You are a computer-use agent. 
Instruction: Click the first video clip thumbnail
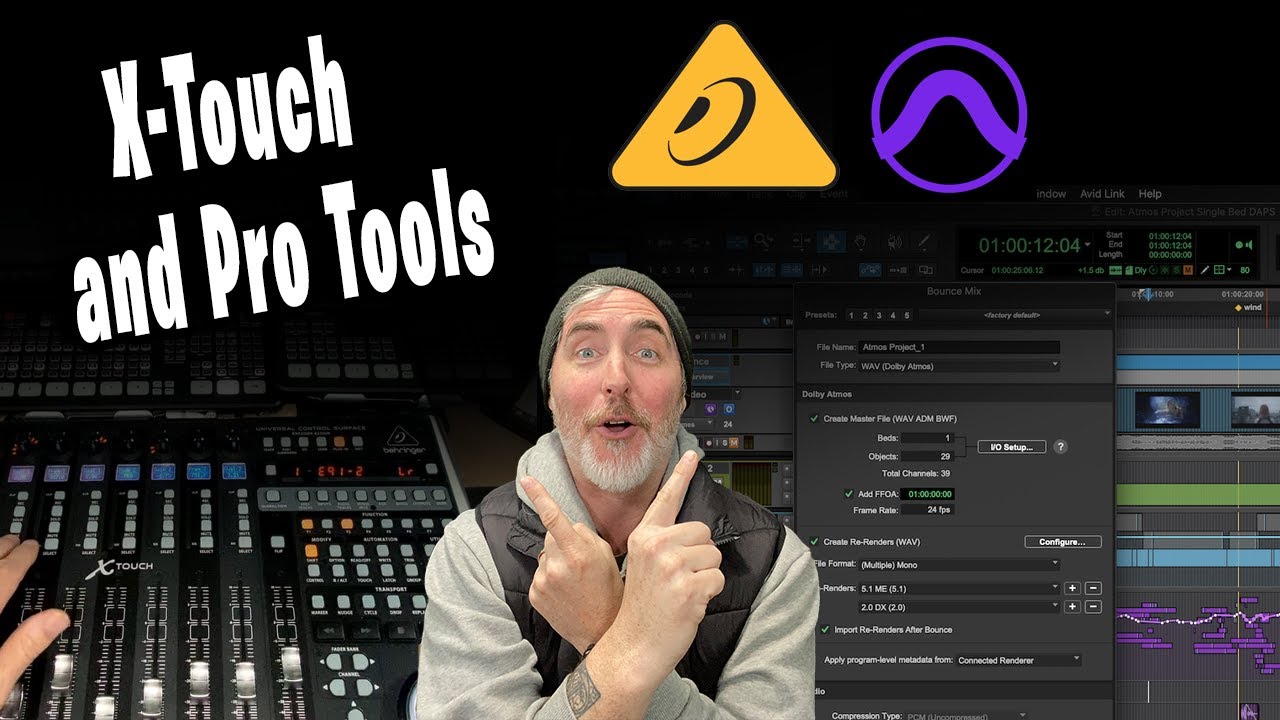1167,410
